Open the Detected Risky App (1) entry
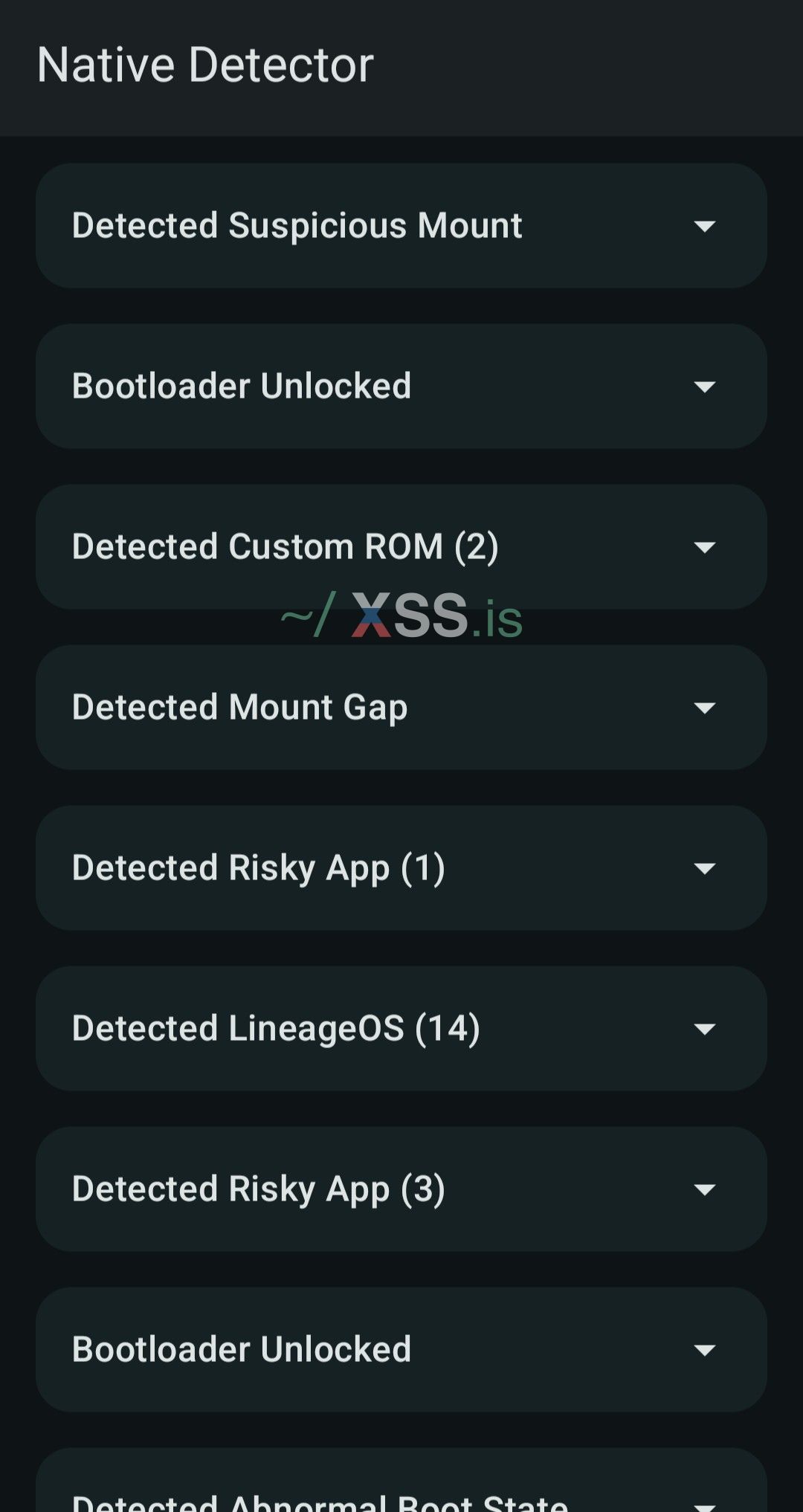This screenshot has height=1512, width=803. tap(258, 868)
